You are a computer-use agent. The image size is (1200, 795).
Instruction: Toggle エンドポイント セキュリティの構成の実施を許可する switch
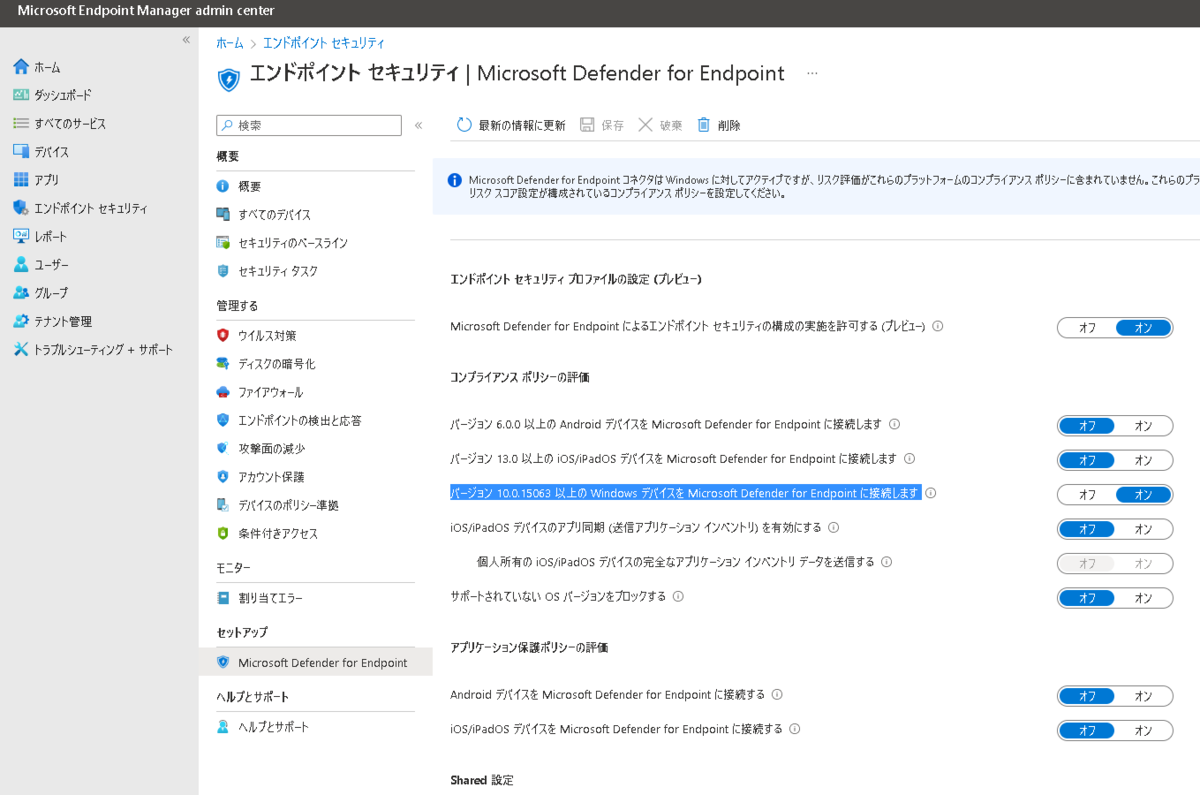[x=1115, y=327]
